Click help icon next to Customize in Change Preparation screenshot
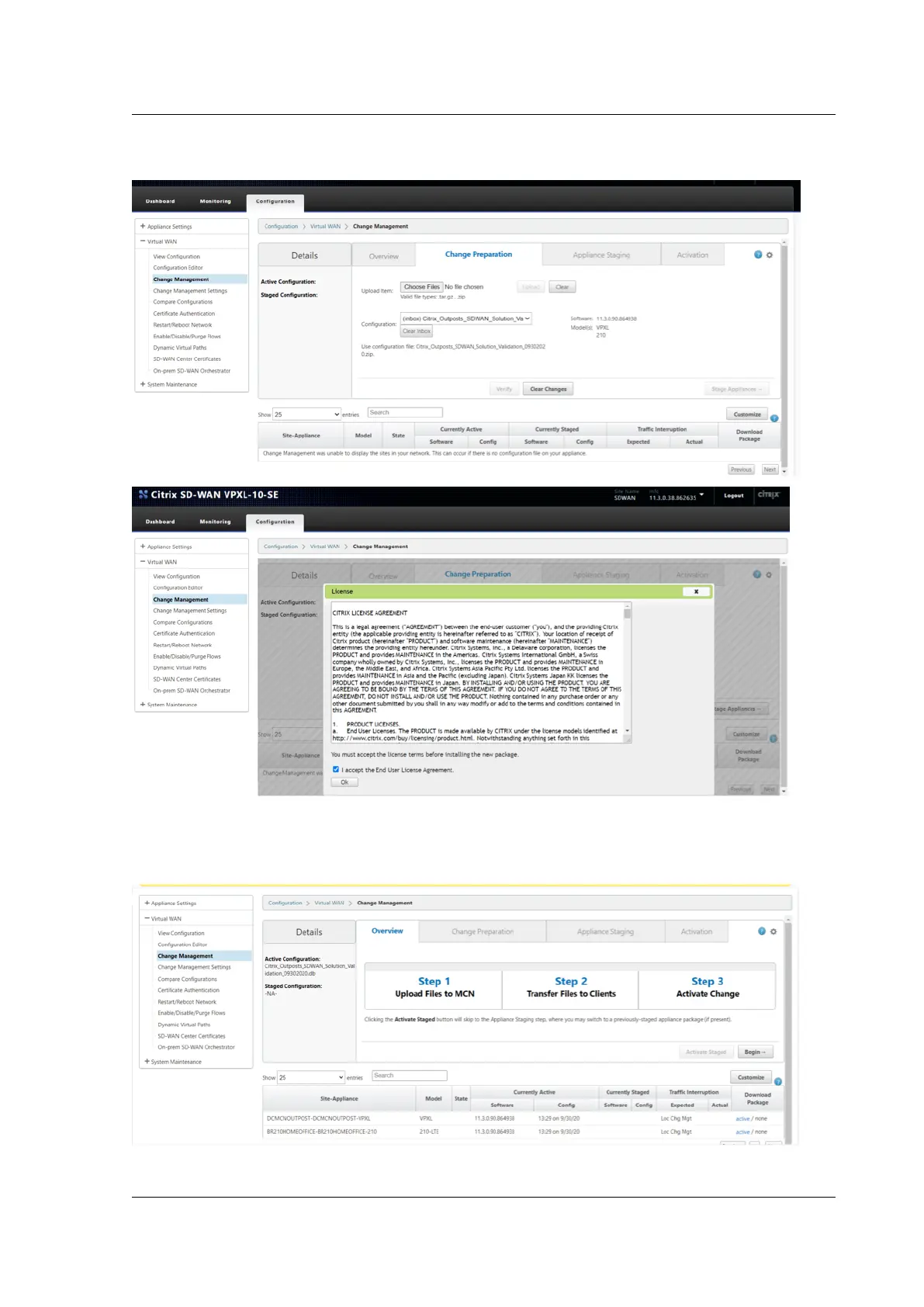Screen dimensions: 924x1307 tap(774, 418)
